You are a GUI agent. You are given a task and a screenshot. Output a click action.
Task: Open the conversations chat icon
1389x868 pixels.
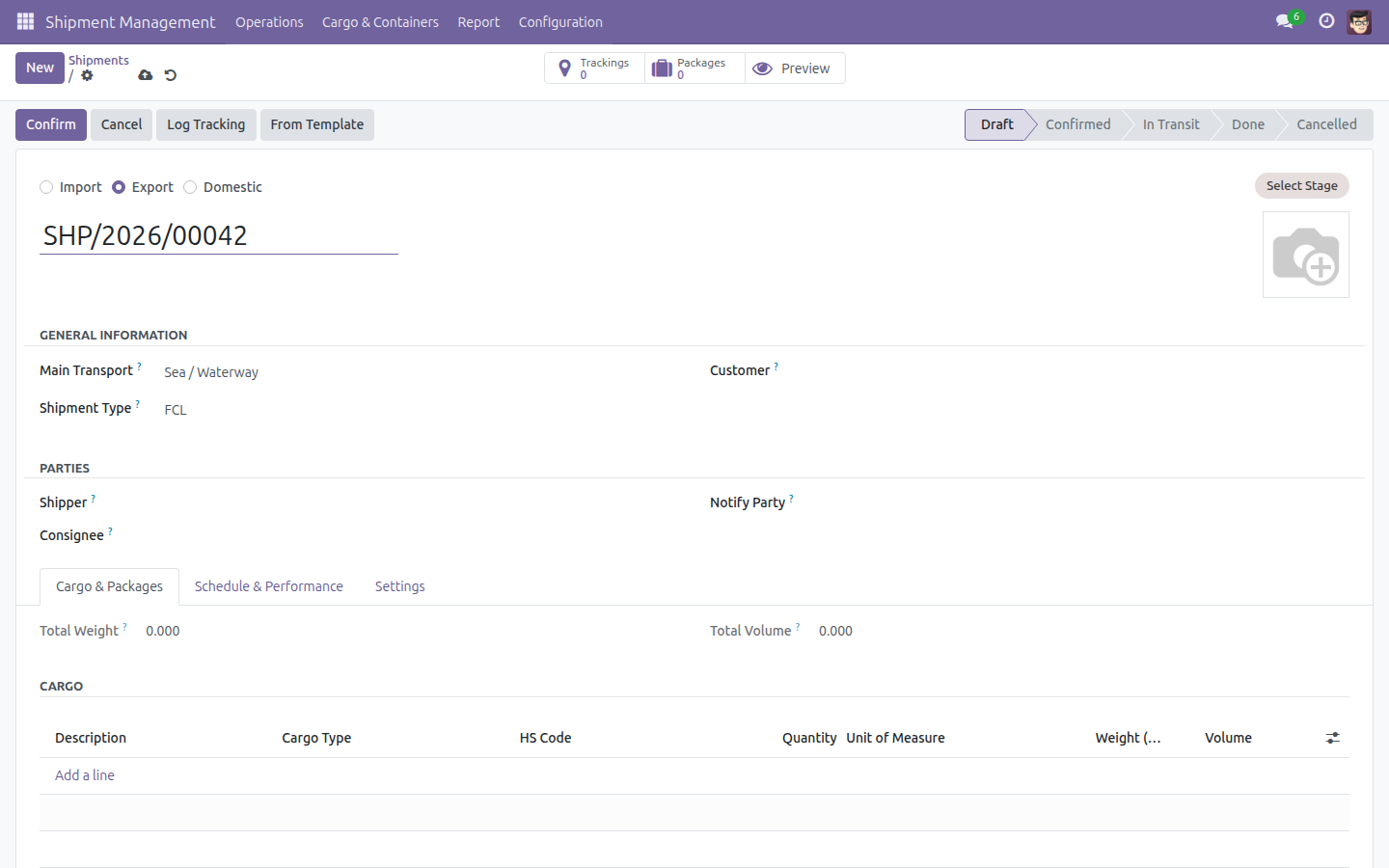1284,21
